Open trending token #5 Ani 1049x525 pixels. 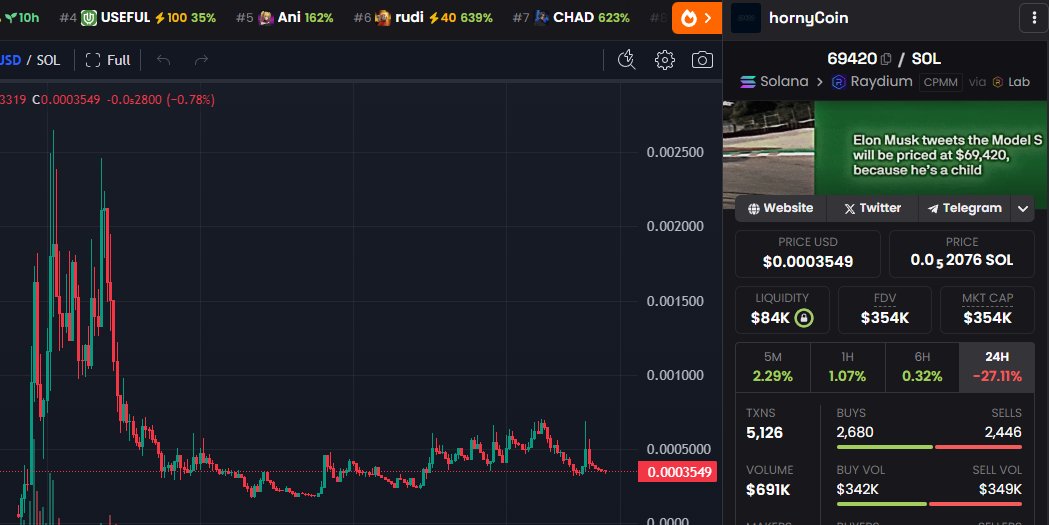[x=285, y=18]
